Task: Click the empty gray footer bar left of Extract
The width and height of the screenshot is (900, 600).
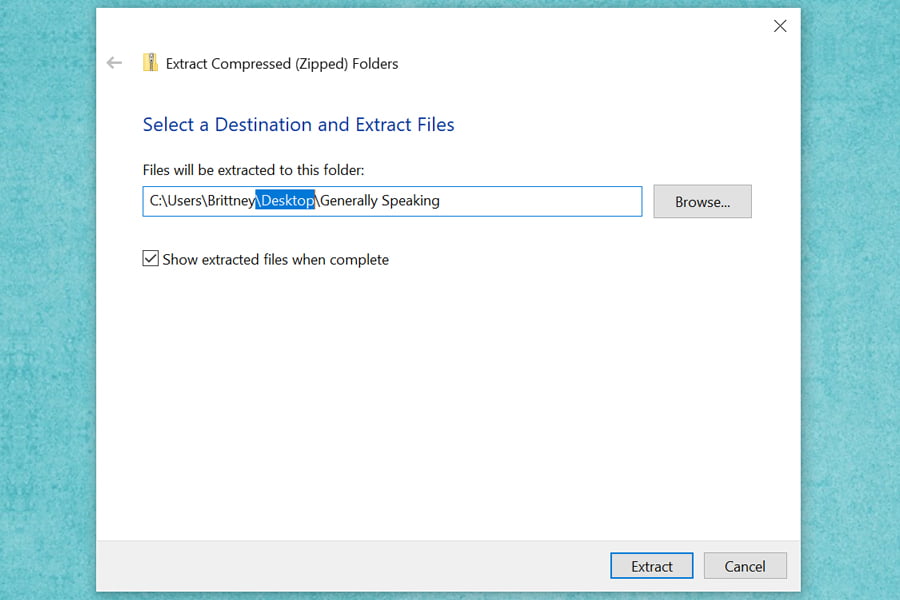Action: click(344, 566)
